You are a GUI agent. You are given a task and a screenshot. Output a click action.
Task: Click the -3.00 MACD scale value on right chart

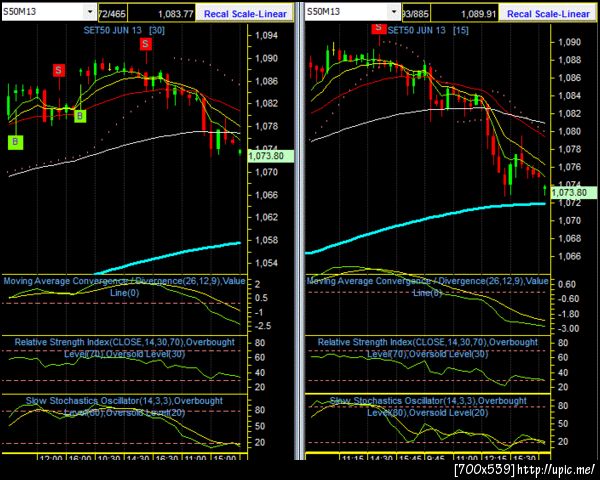pos(568,328)
